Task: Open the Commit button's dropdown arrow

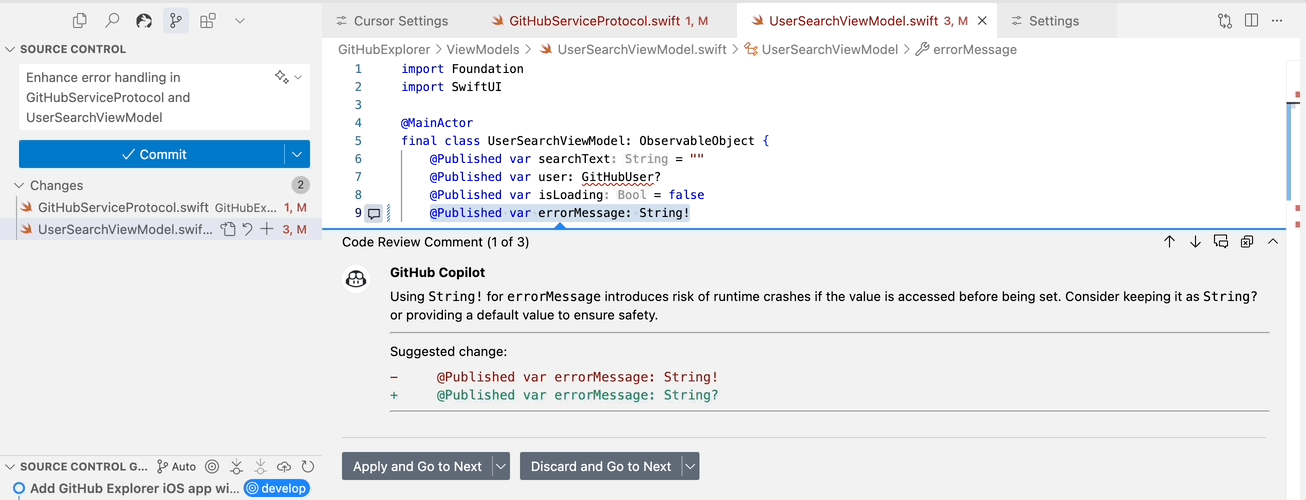Action: [x=297, y=154]
